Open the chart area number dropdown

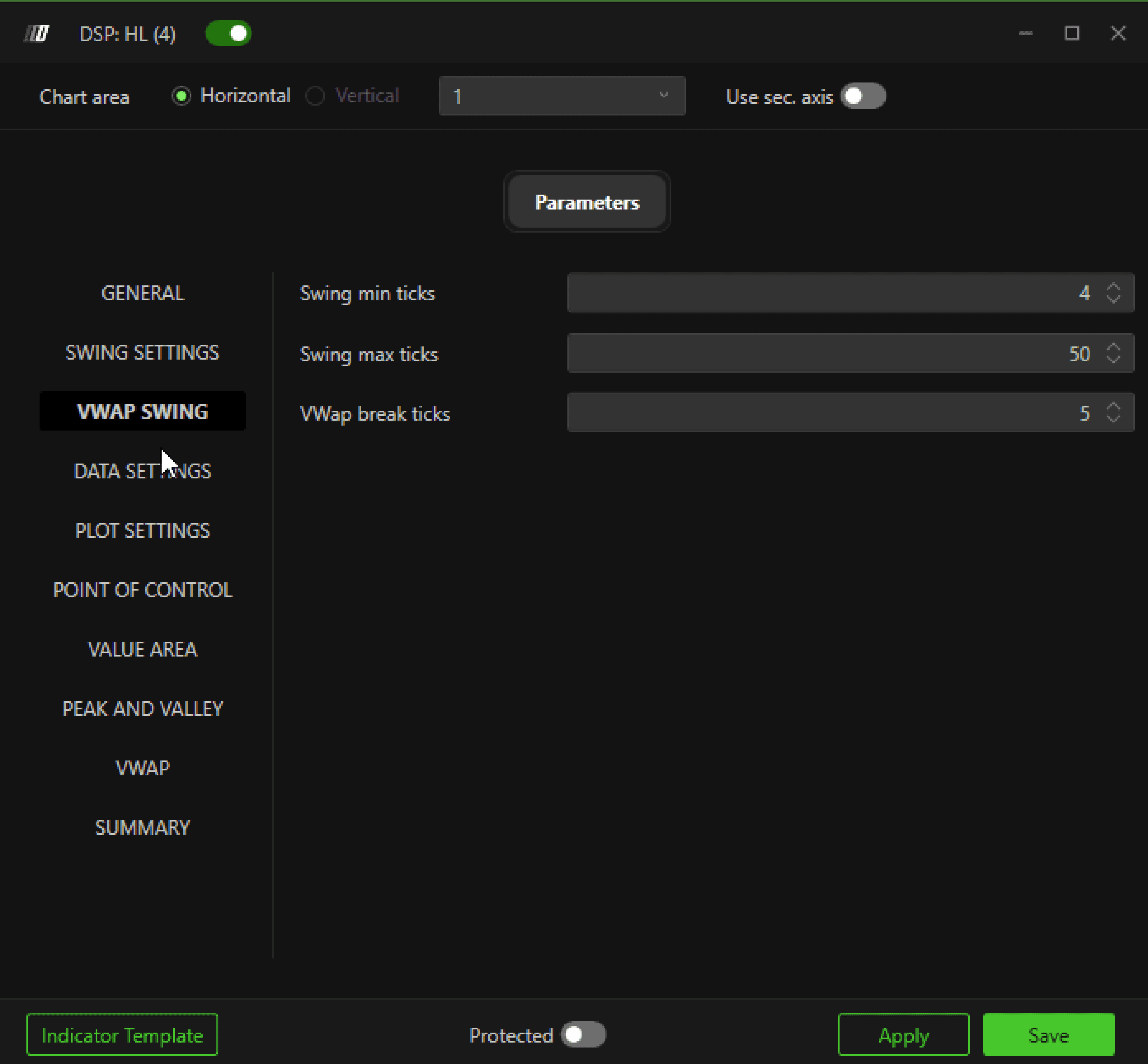click(561, 96)
